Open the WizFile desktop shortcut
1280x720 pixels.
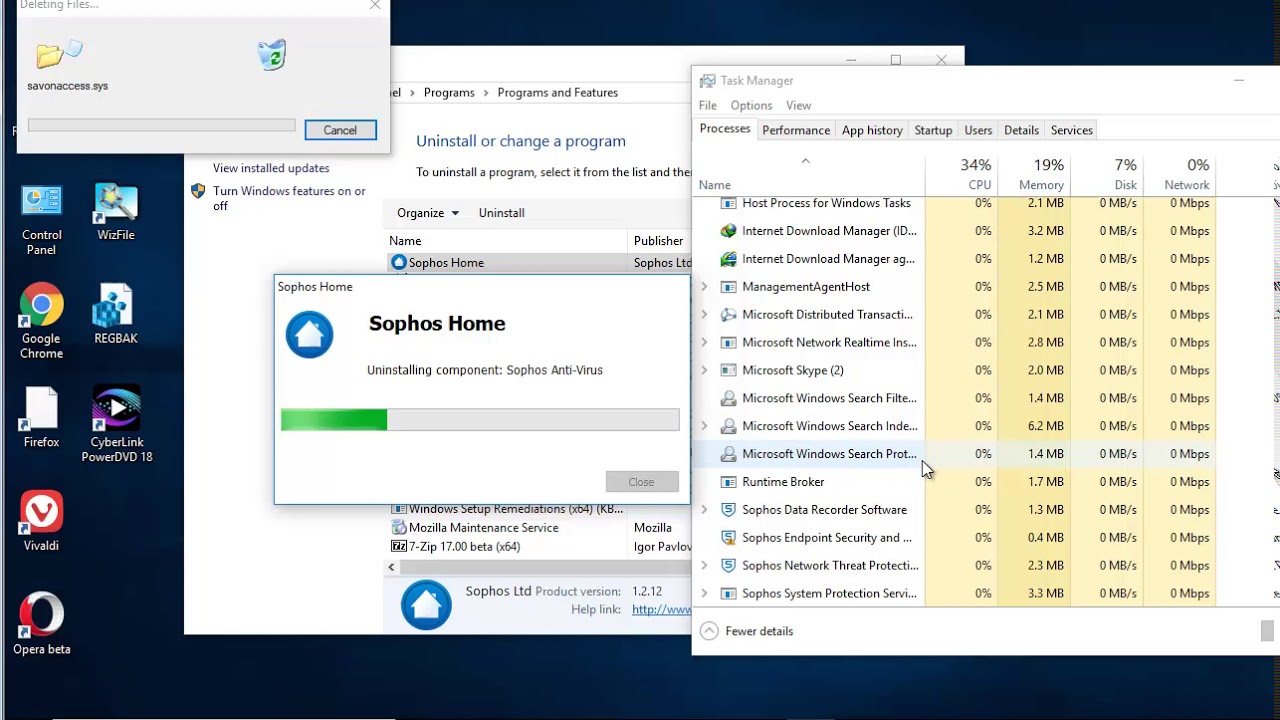click(x=116, y=211)
